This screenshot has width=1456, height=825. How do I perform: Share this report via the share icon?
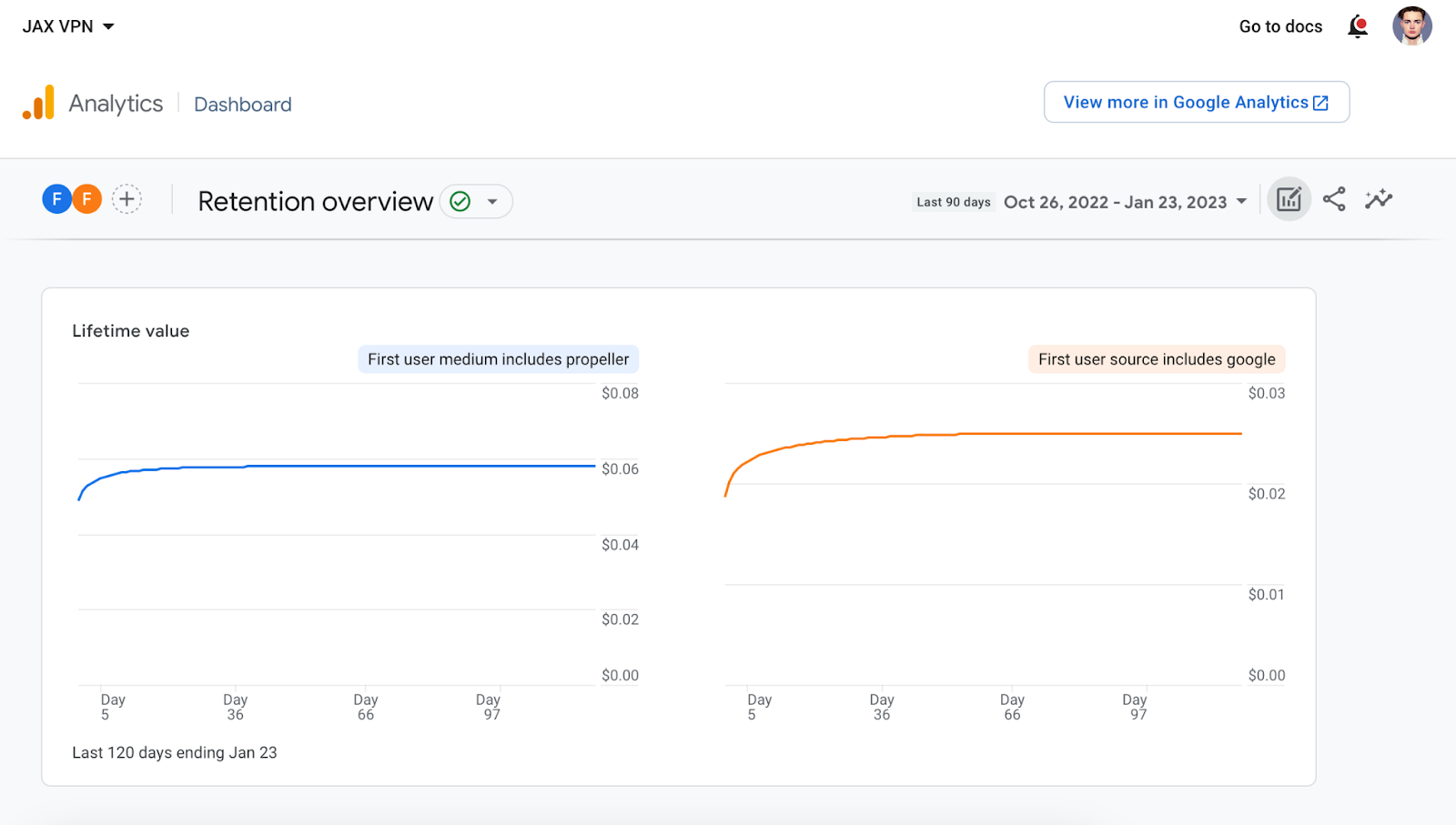(1334, 199)
